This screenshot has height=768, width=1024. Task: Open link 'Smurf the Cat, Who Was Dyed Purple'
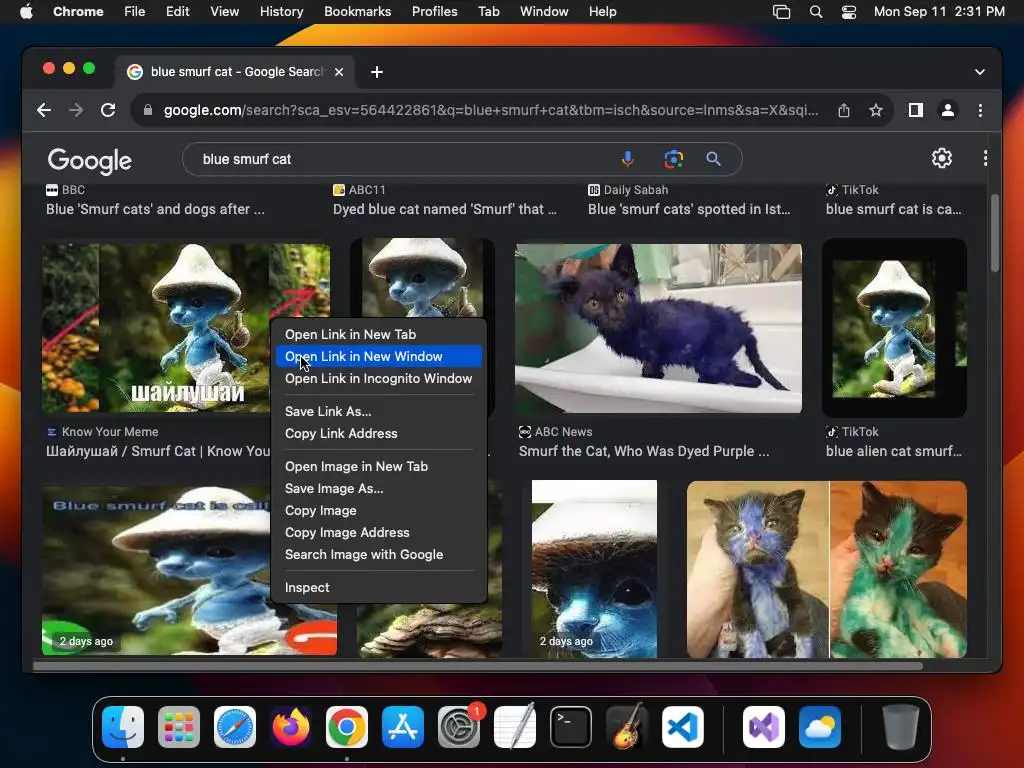pos(644,451)
